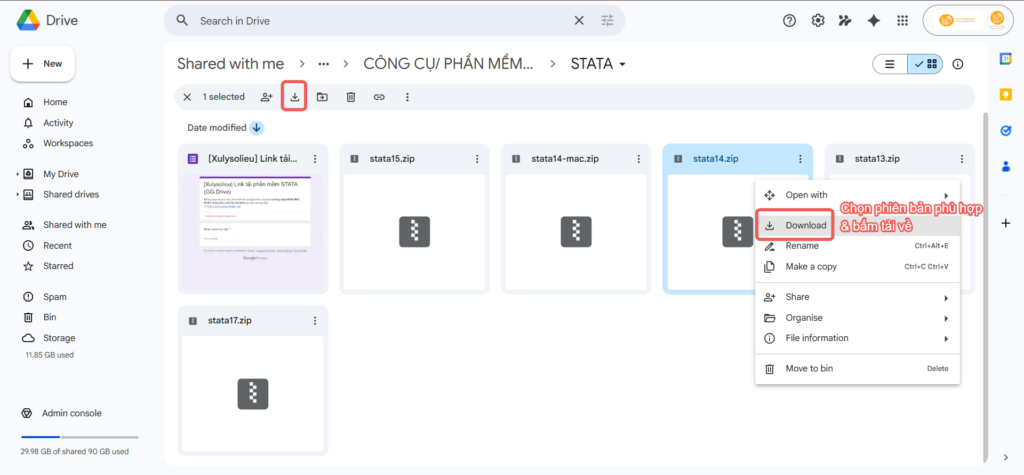This screenshot has width=1024, height=475.
Task: Open Storage in the sidebar
Action: [59, 338]
